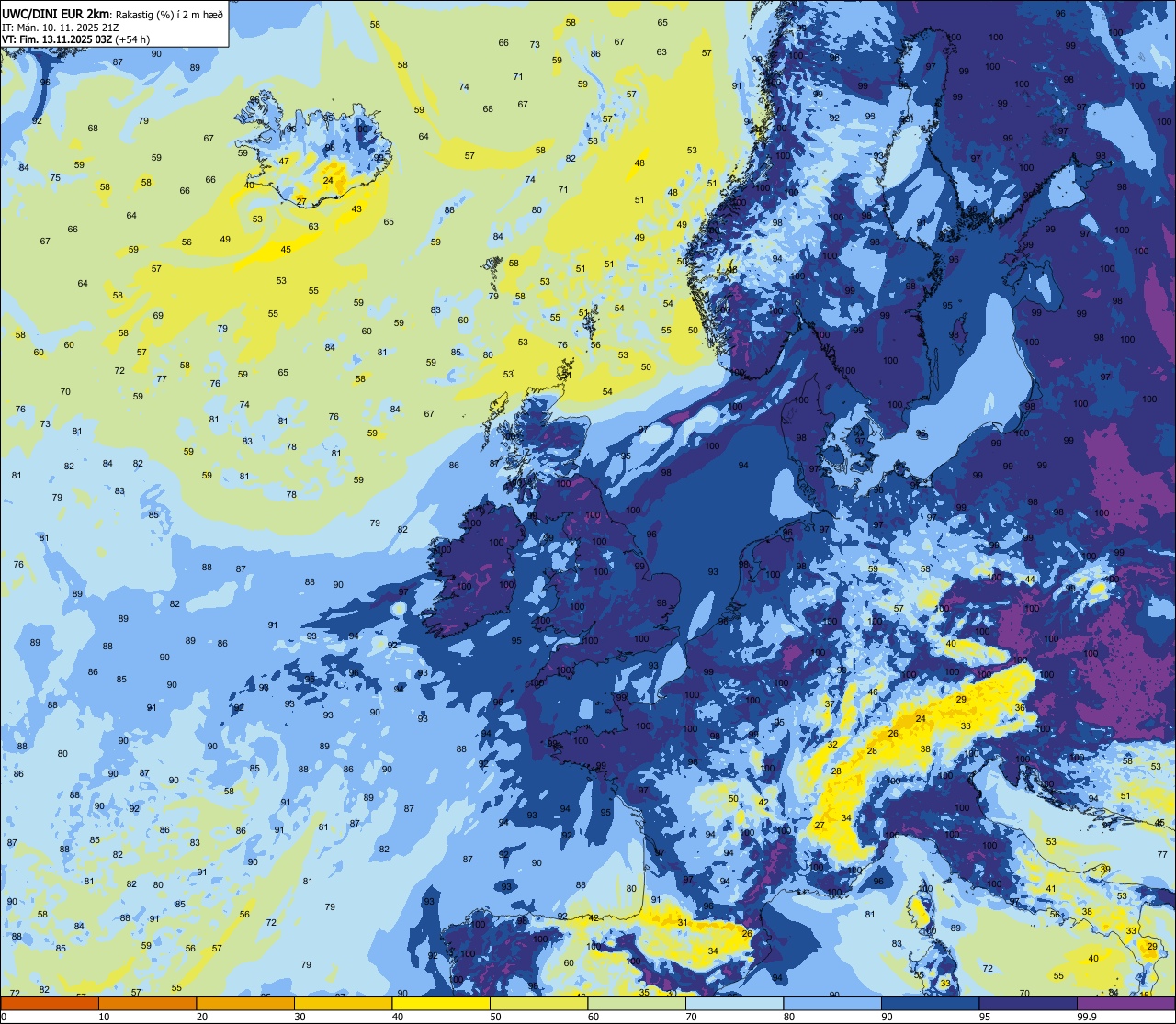1176x1024 pixels.
Task: Select the light blue 70–80 legend swatch
Action: point(735,1003)
